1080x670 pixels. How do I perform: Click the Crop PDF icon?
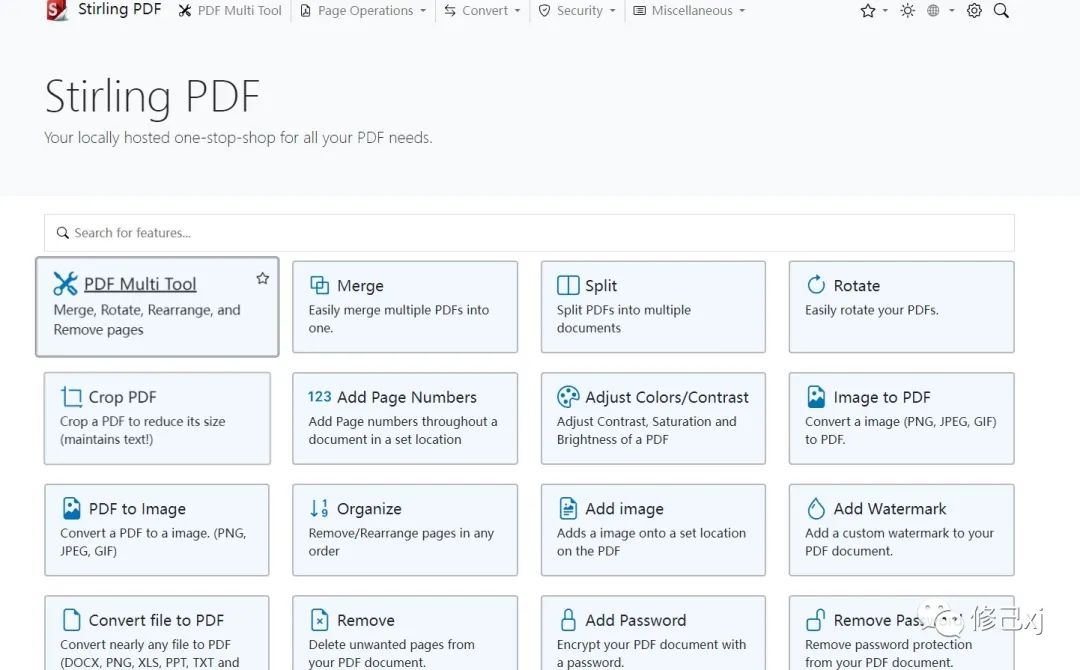71,397
